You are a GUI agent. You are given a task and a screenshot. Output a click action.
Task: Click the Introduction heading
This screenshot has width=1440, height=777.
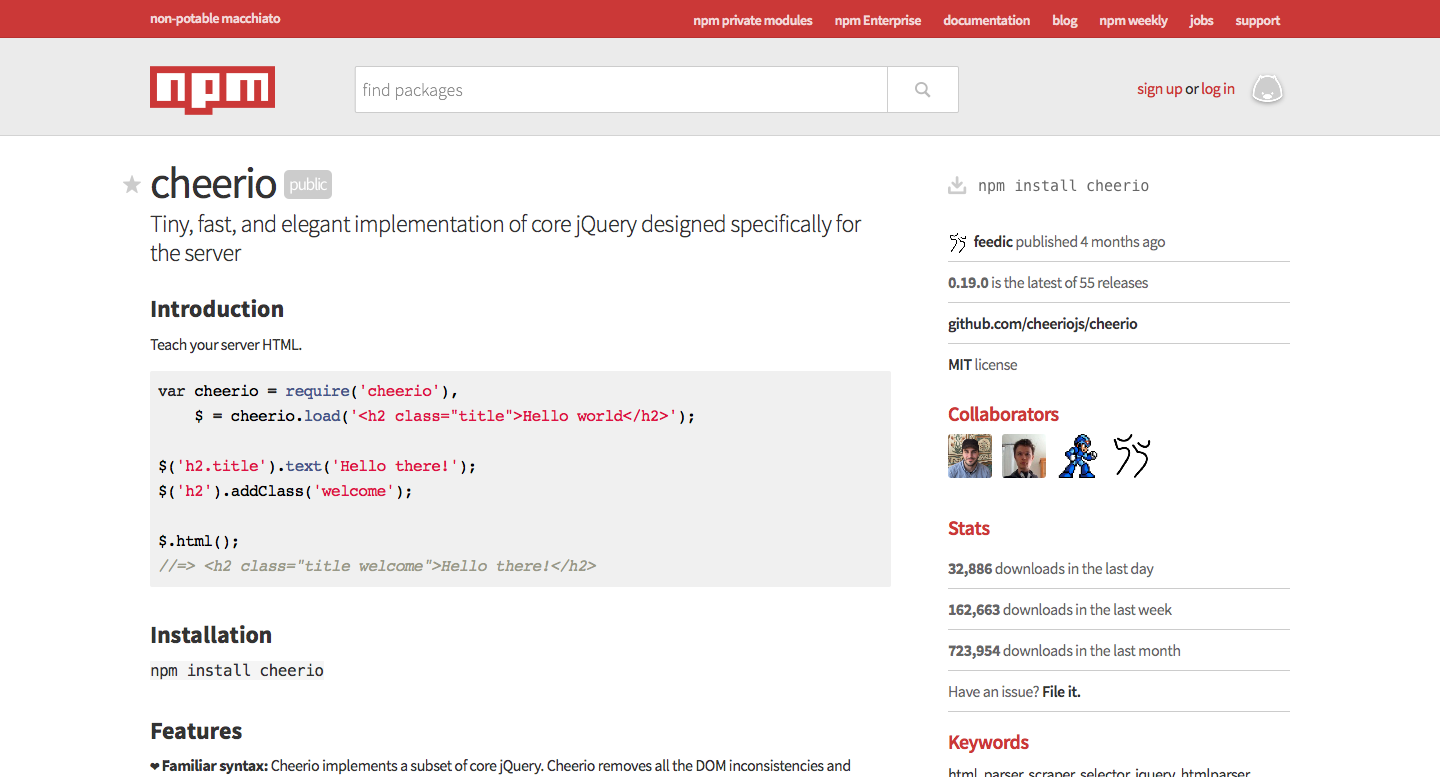click(217, 309)
